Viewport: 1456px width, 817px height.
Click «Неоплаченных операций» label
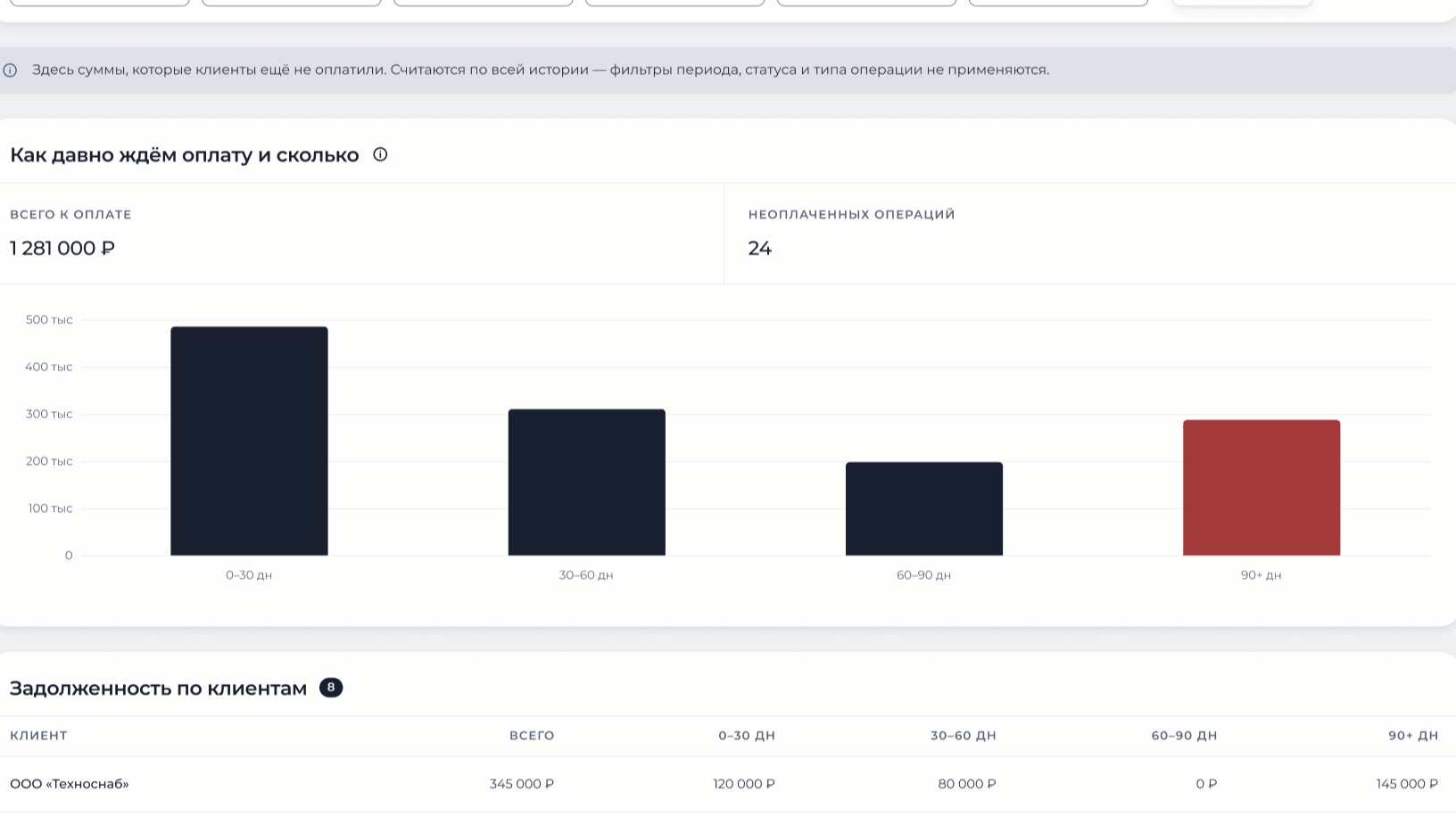tap(852, 214)
